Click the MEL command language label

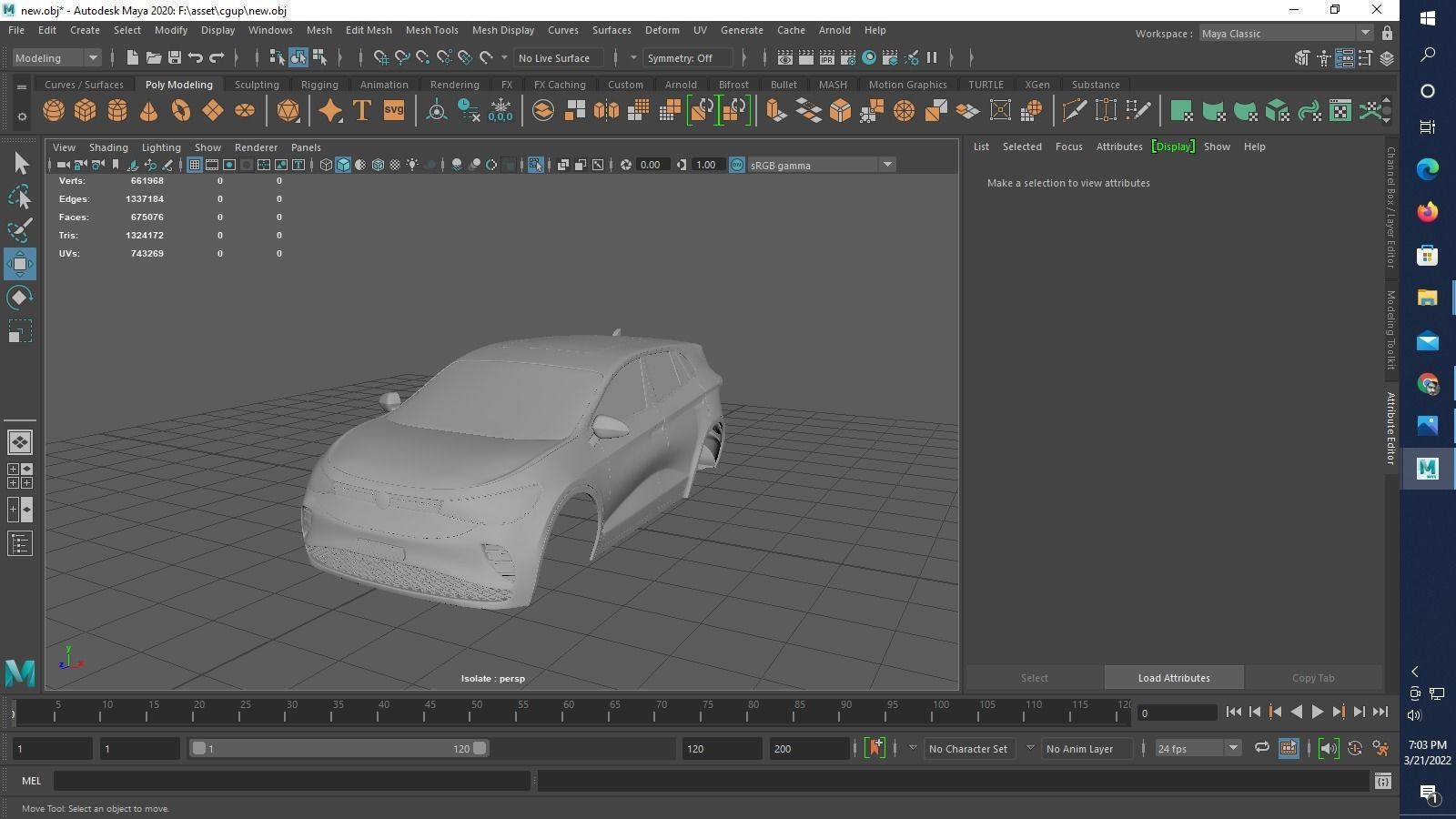click(31, 781)
